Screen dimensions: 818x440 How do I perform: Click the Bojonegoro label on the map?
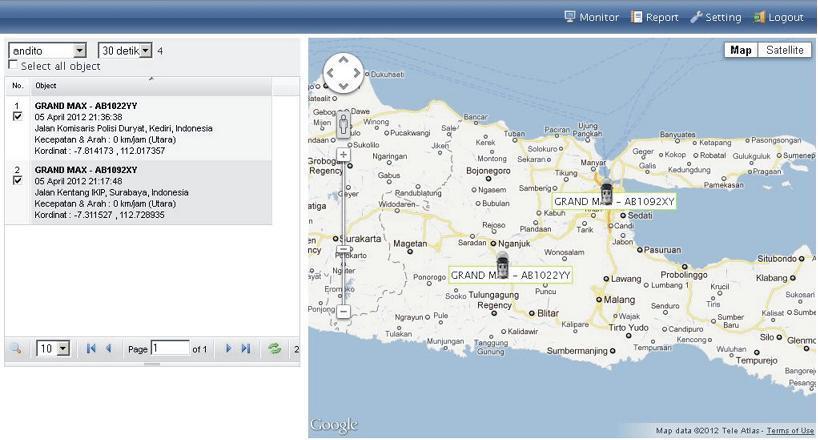488,171
